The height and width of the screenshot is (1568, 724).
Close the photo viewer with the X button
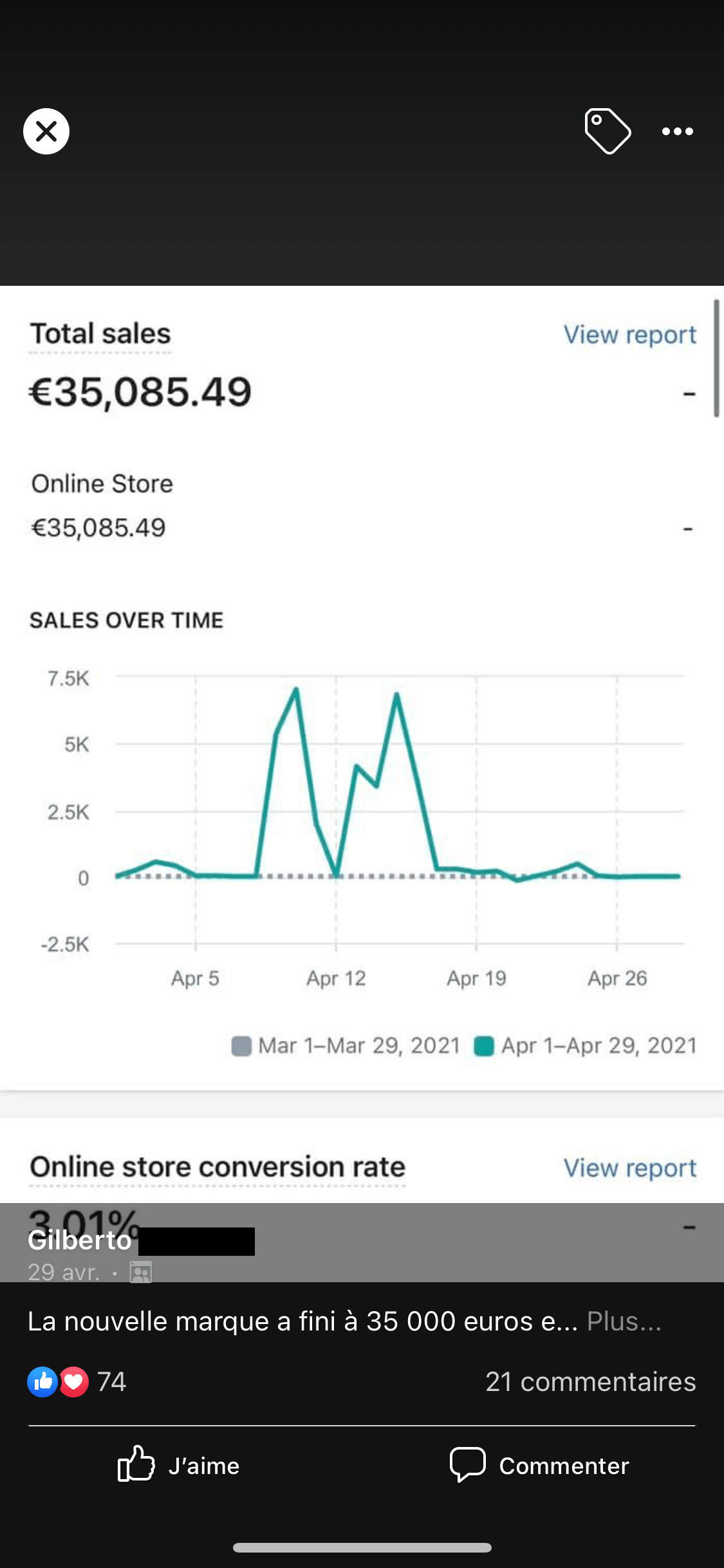coord(46,131)
